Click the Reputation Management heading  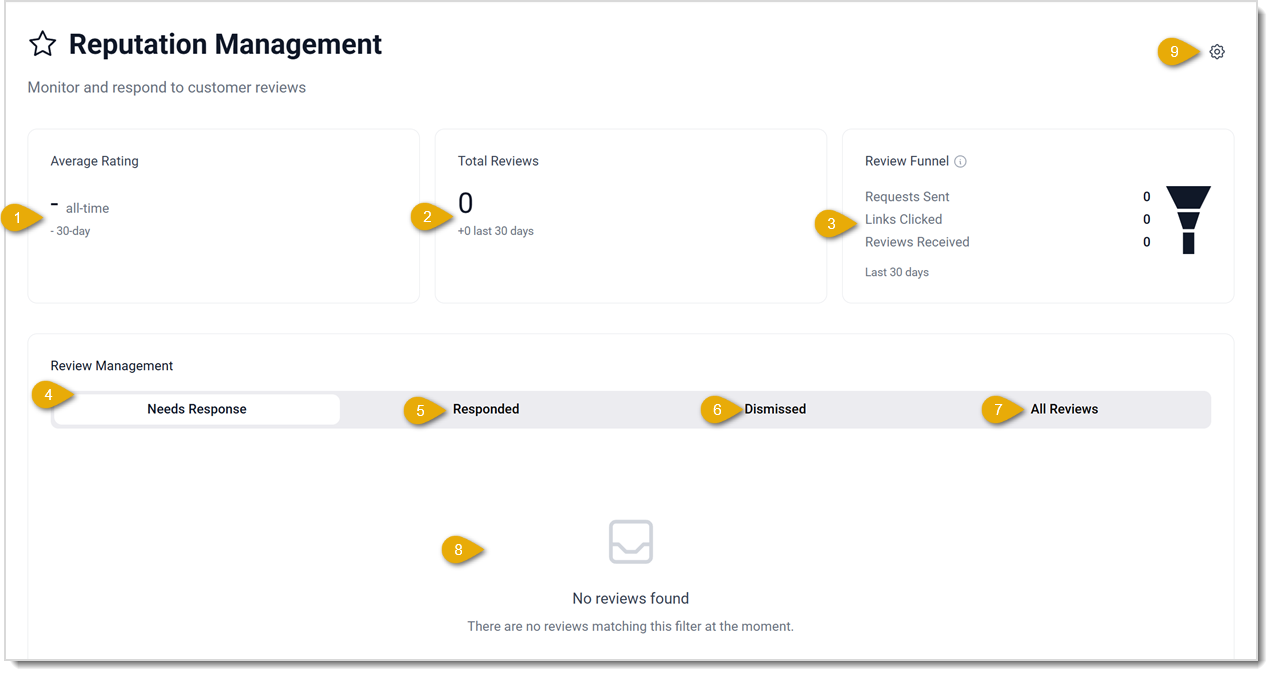(x=225, y=44)
